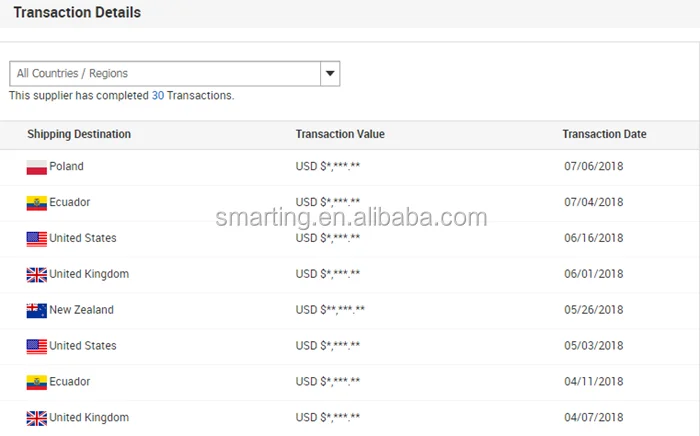Click the New Zealand destination text

81,310
